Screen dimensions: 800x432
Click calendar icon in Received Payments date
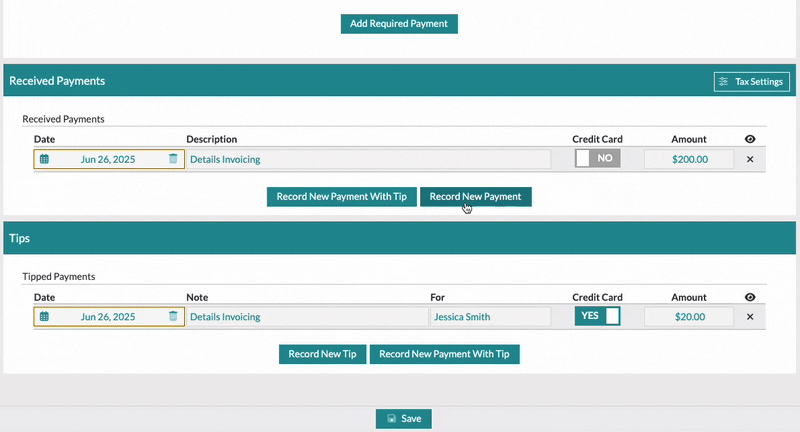[x=44, y=159]
